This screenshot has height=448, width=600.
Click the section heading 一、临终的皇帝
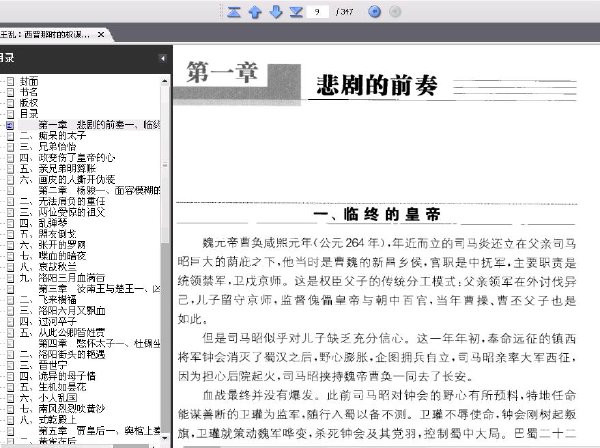tap(377, 214)
